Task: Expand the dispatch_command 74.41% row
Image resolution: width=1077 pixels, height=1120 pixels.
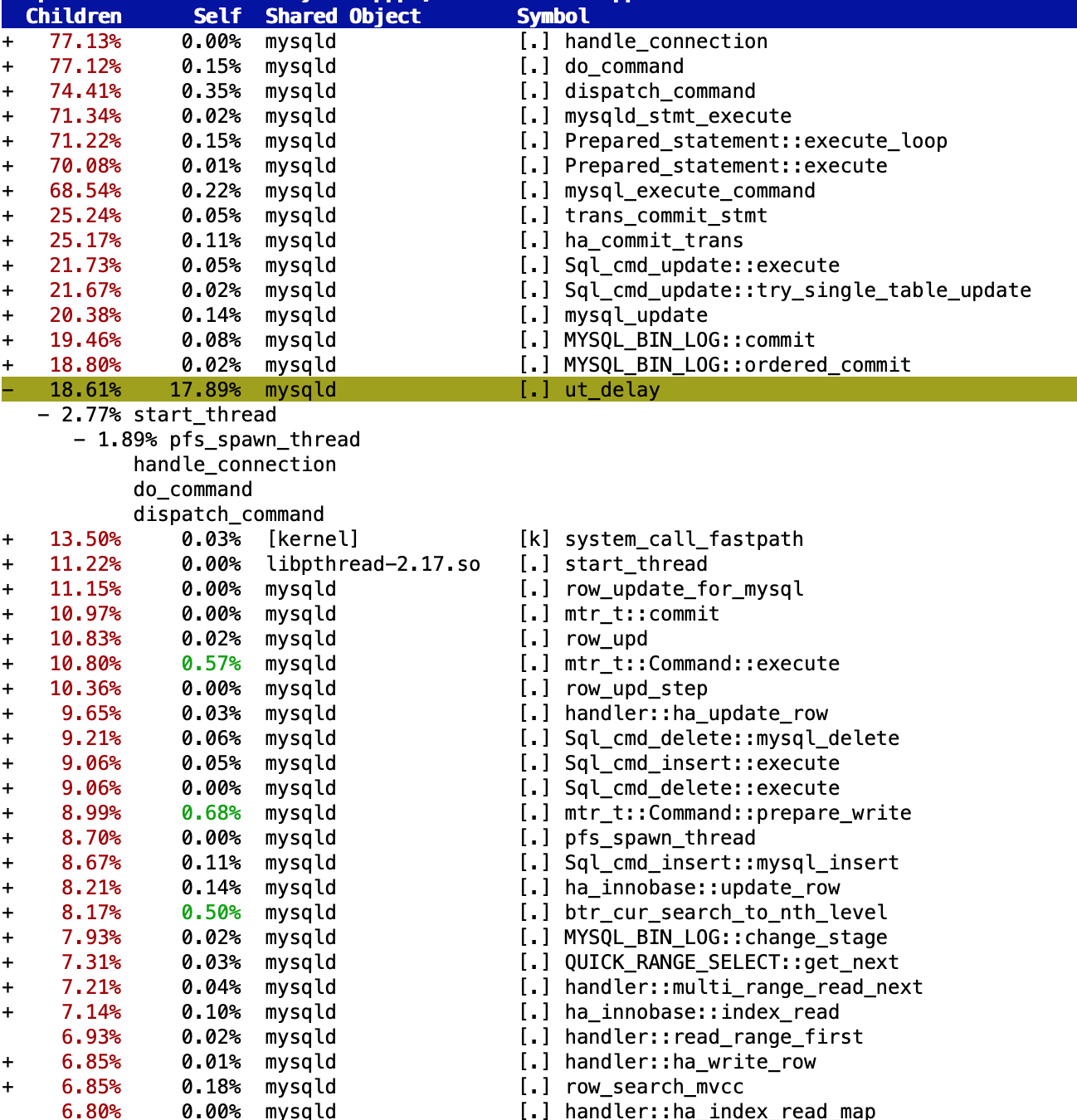Action: (7, 91)
